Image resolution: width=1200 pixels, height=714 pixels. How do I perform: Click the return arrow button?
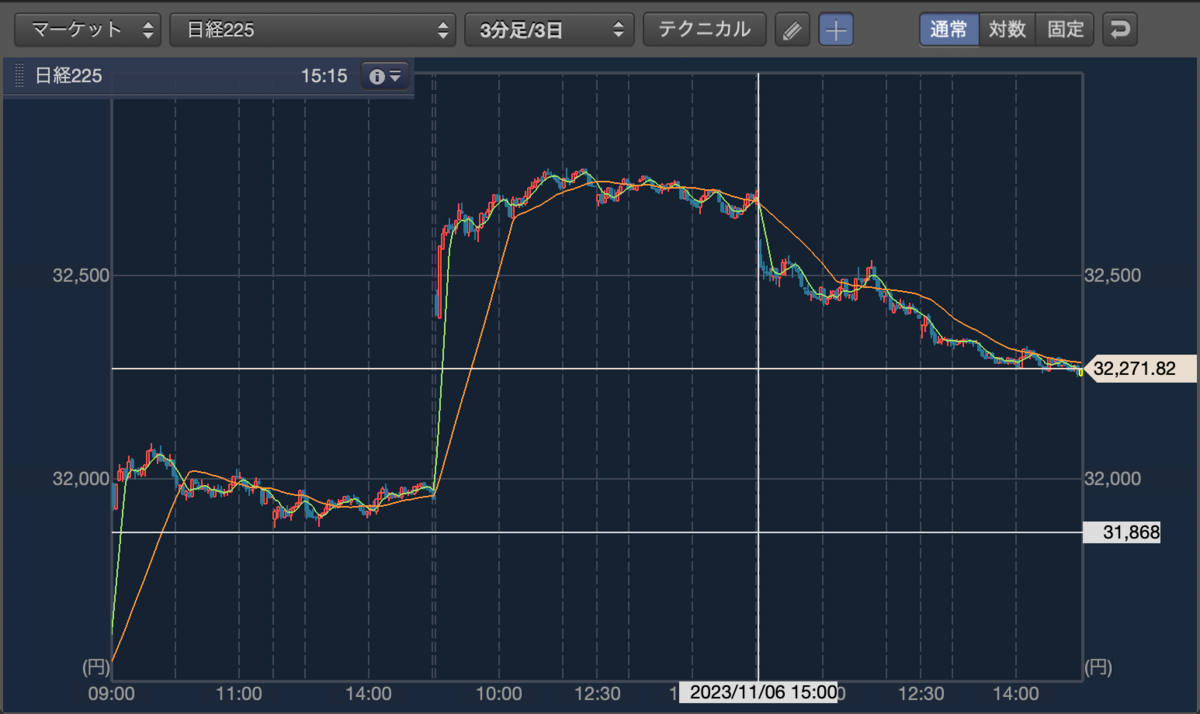pyautogui.click(x=1119, y=30)
